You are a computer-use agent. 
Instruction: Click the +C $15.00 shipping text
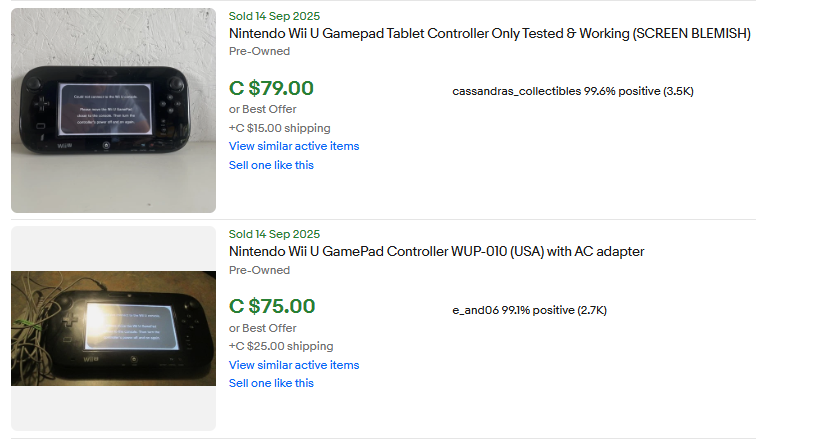click(x=279, y=128)
